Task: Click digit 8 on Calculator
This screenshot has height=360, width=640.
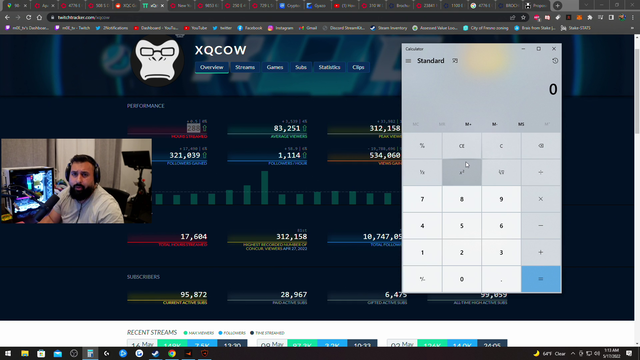Action: [x=462, y=199]
